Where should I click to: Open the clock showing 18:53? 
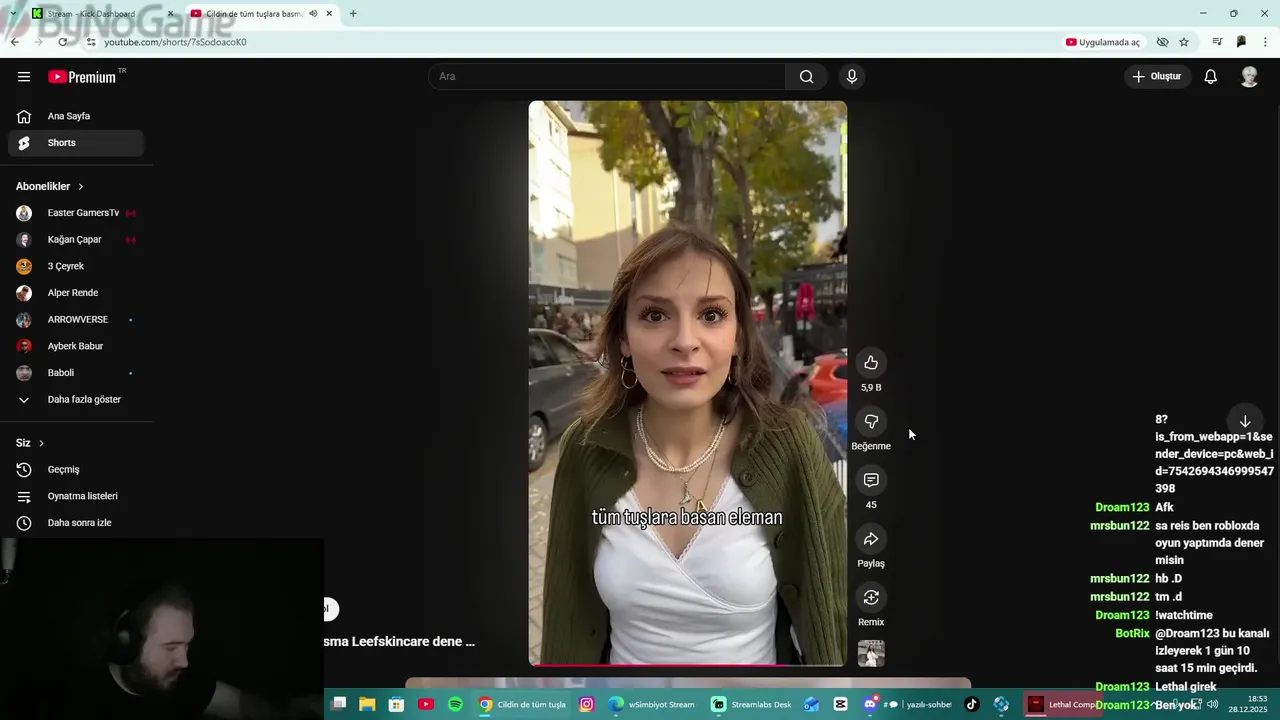(1248, 704)
